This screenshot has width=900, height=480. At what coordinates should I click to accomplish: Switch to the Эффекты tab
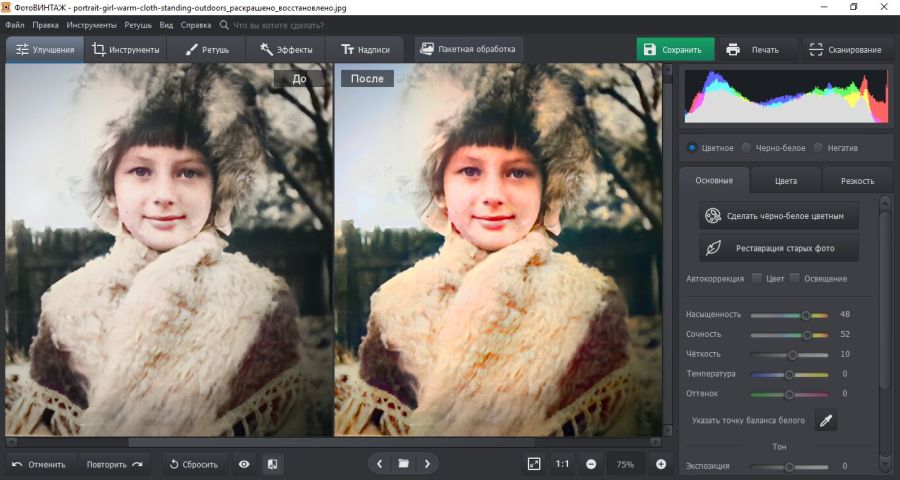pos(286,49)
